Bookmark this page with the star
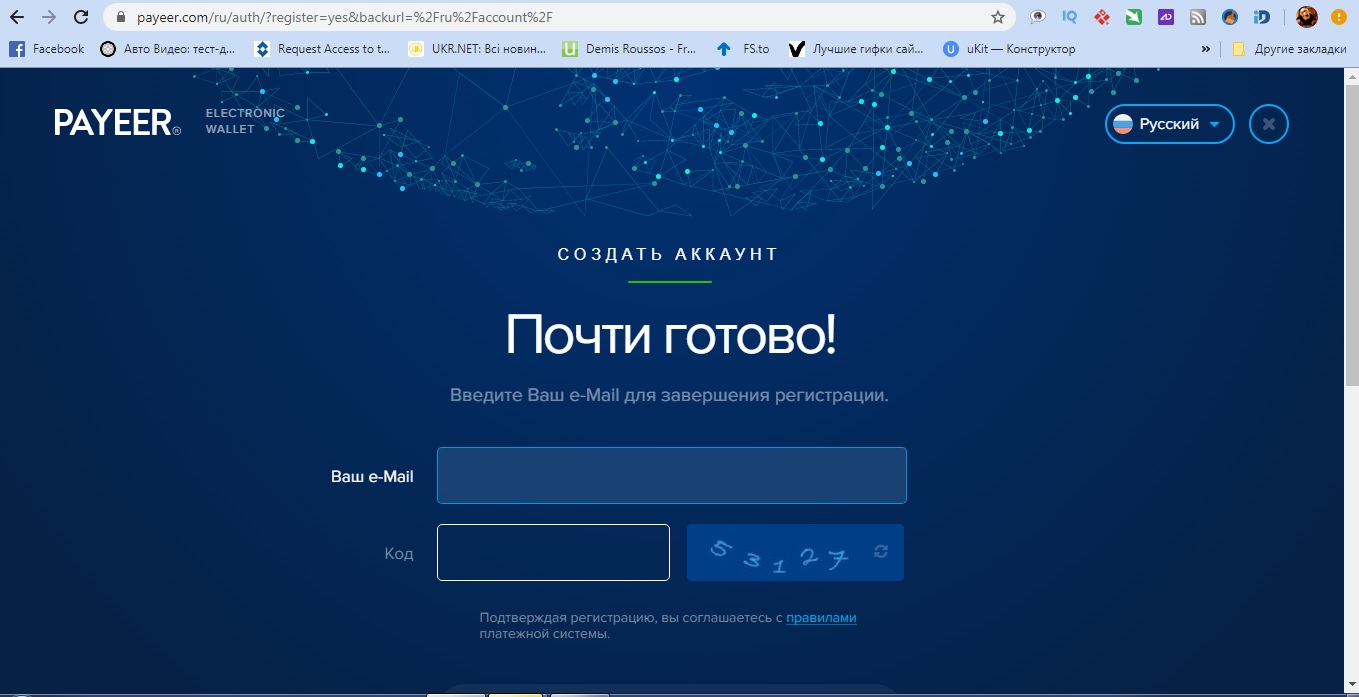Image resolution: width=1359 pixels, height=697 pixels. click(997, 17)
